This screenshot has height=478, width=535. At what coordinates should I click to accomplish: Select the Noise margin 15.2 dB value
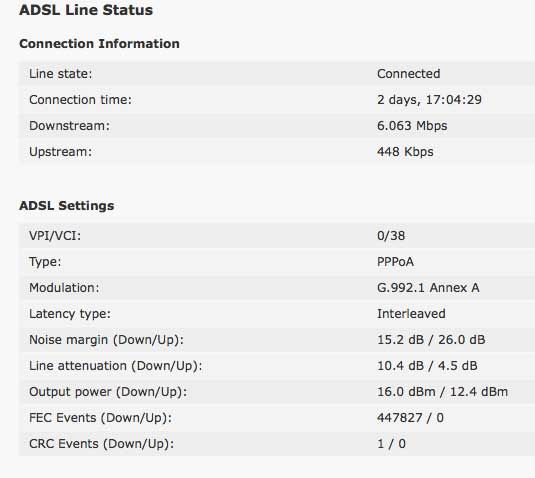[400, 339]
